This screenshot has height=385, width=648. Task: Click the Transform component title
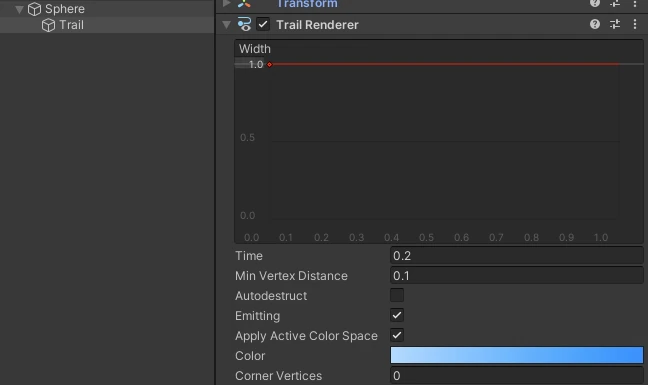(x=307, y=4)
